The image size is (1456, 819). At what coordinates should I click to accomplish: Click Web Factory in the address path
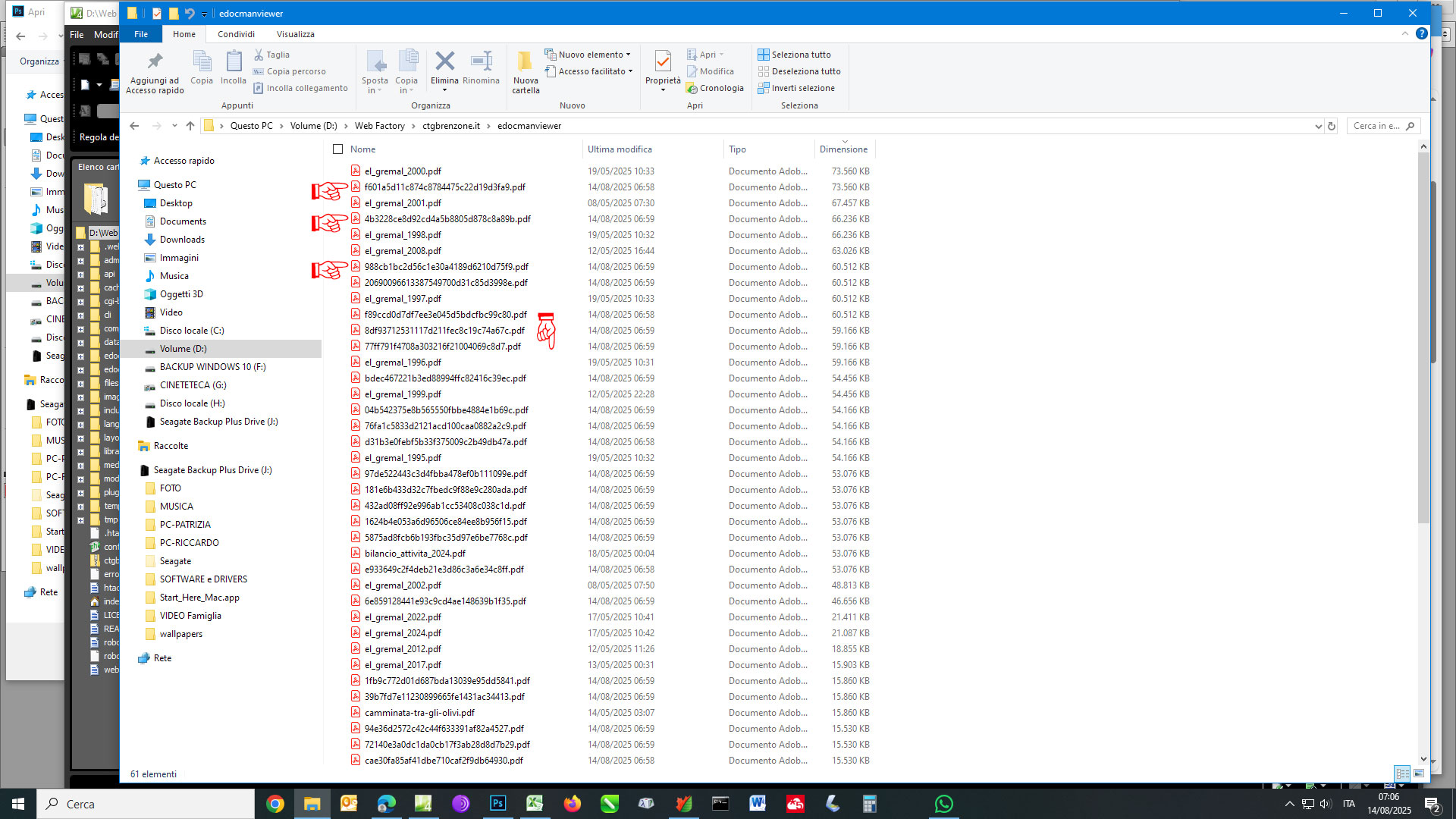379,126
